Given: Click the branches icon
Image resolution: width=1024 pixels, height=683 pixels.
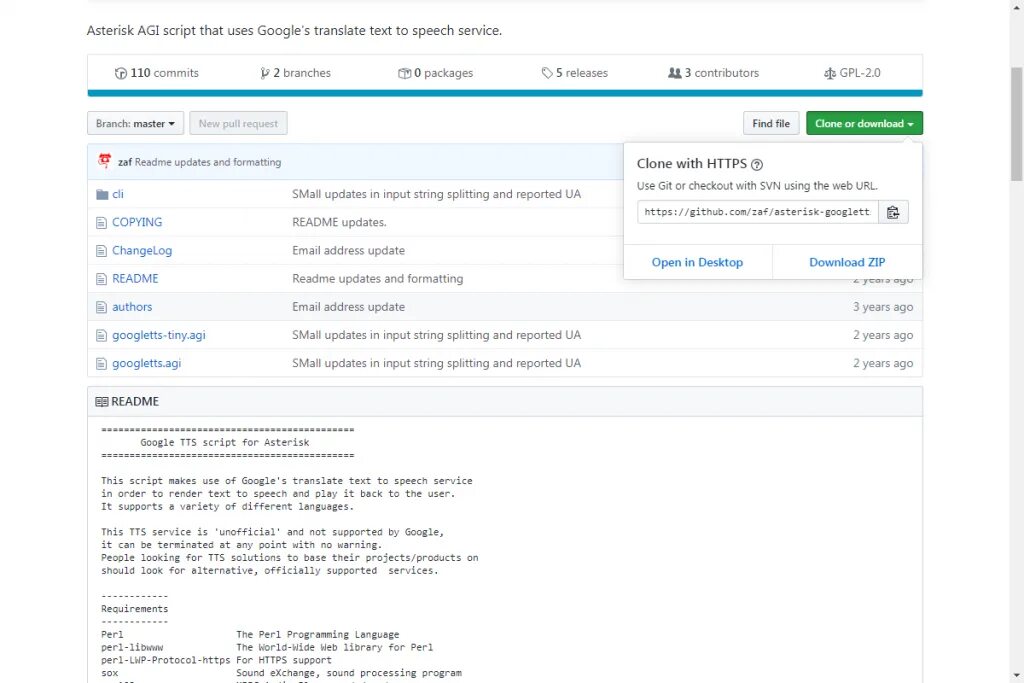Looking at the screenshot, I should point(264,73).
